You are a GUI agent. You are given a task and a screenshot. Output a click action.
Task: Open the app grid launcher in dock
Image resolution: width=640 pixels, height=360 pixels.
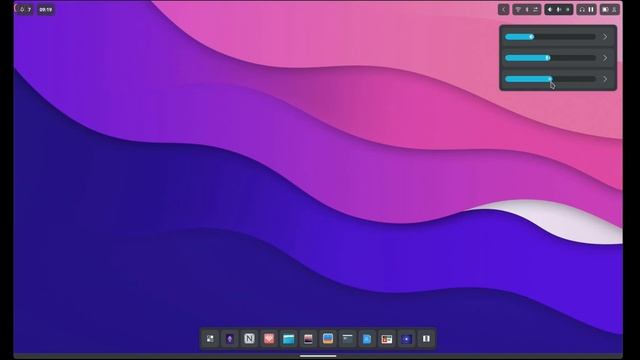click(210, 338)
